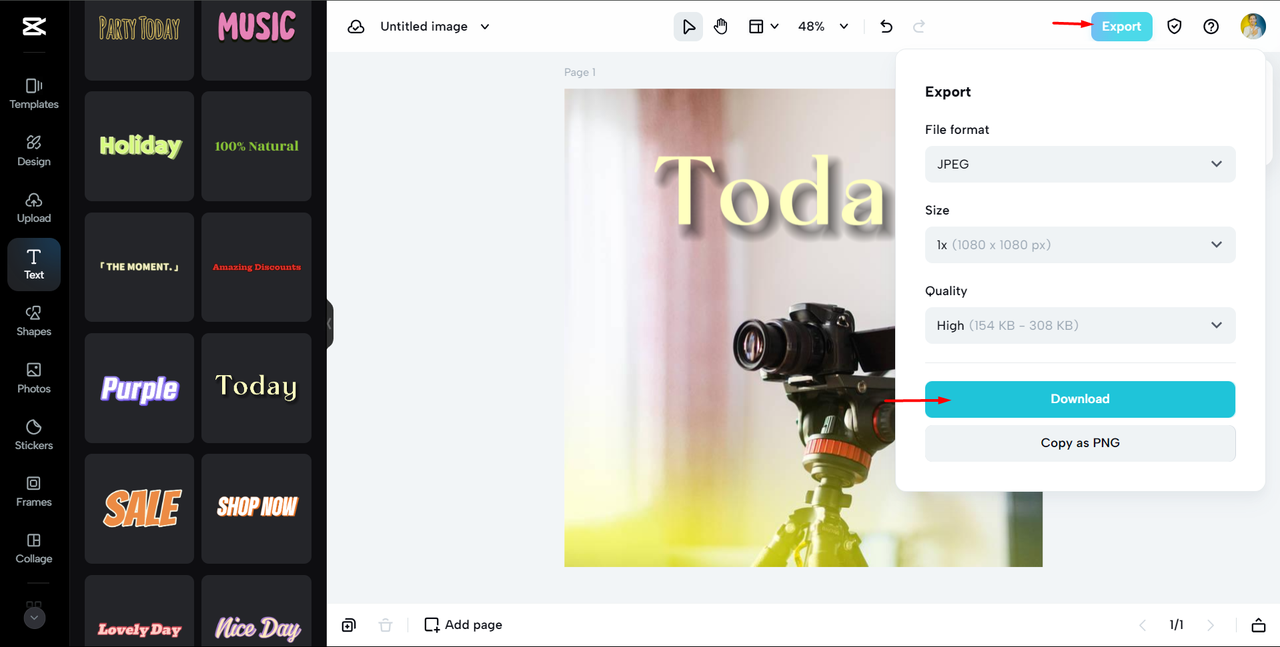The width and height of the screenshot is (1280, 647).
Task: Choose the Lovely Day text preset
Action: tap(139, 611)
